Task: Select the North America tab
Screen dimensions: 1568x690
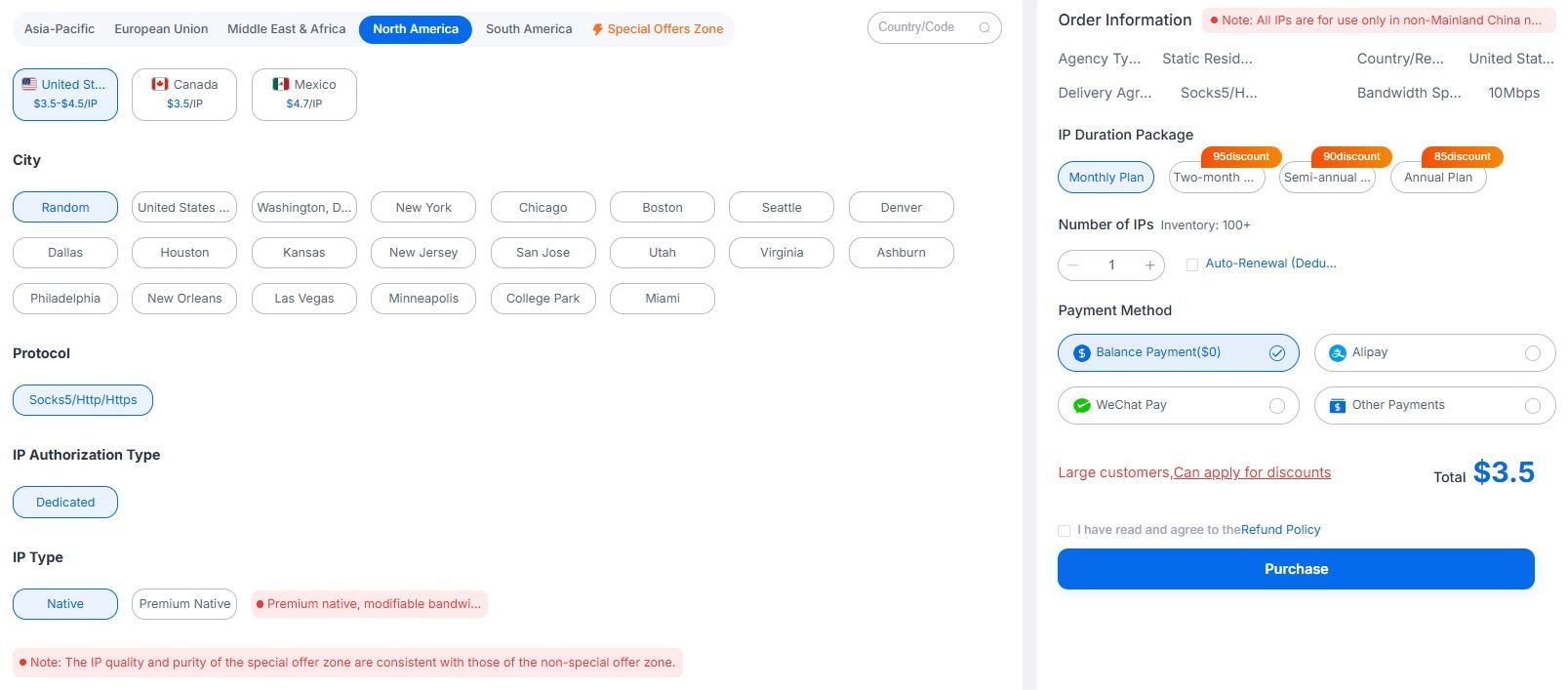Action: tap(416, 29)
